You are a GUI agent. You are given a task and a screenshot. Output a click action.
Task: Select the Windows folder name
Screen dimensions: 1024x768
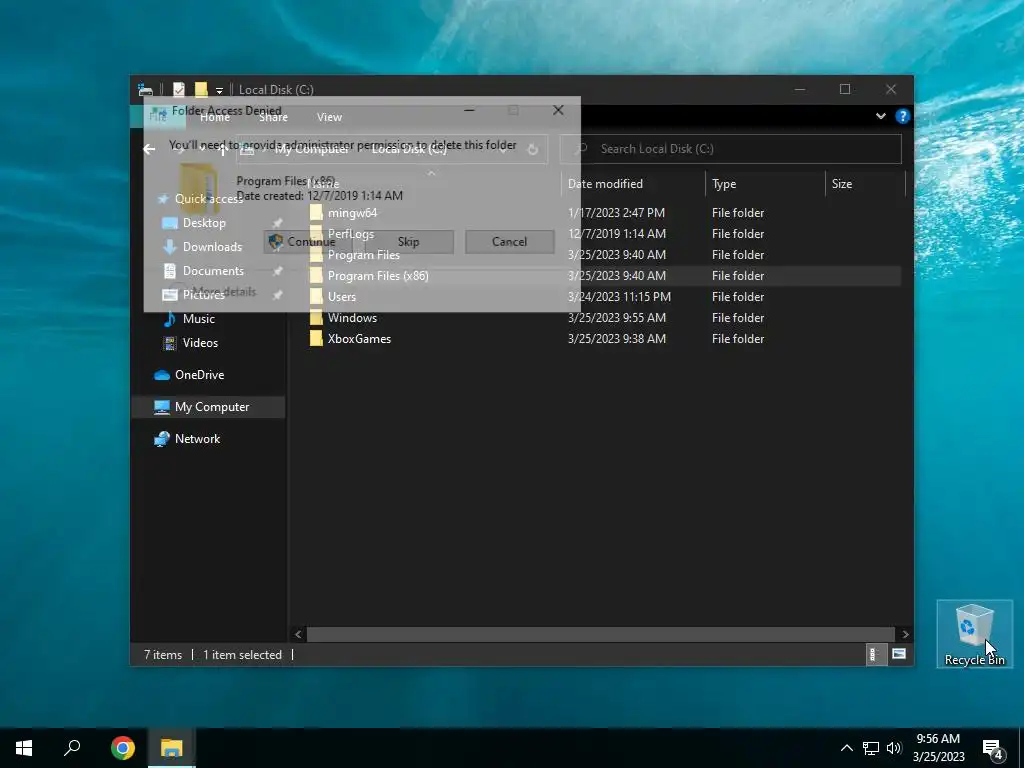coord(352,317)
